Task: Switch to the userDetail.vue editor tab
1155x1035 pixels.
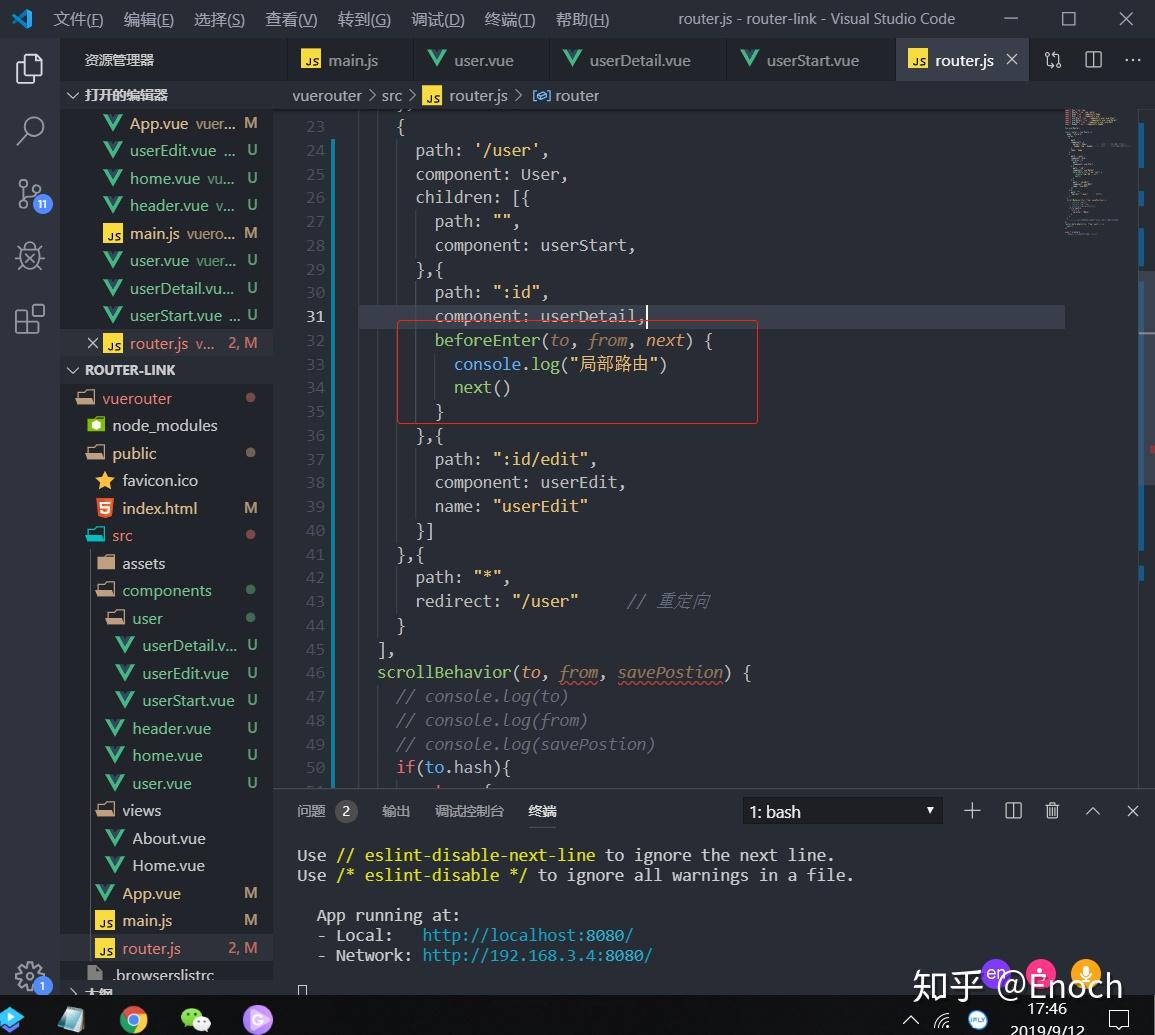Action: pos(639,60)
